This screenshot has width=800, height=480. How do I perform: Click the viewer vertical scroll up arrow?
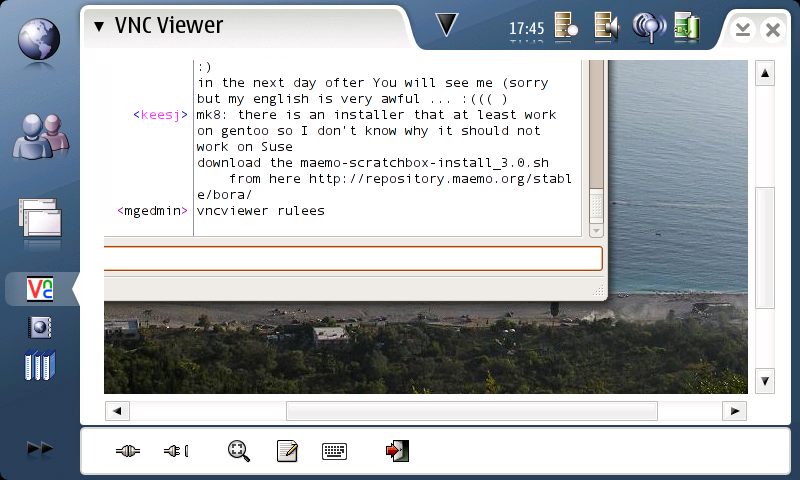(765, 73)
